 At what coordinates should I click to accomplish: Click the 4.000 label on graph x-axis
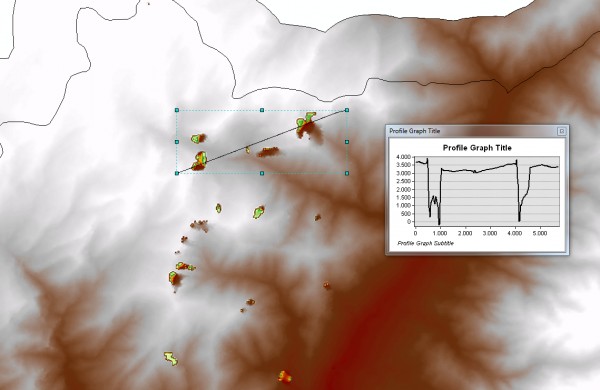point(515,233)
